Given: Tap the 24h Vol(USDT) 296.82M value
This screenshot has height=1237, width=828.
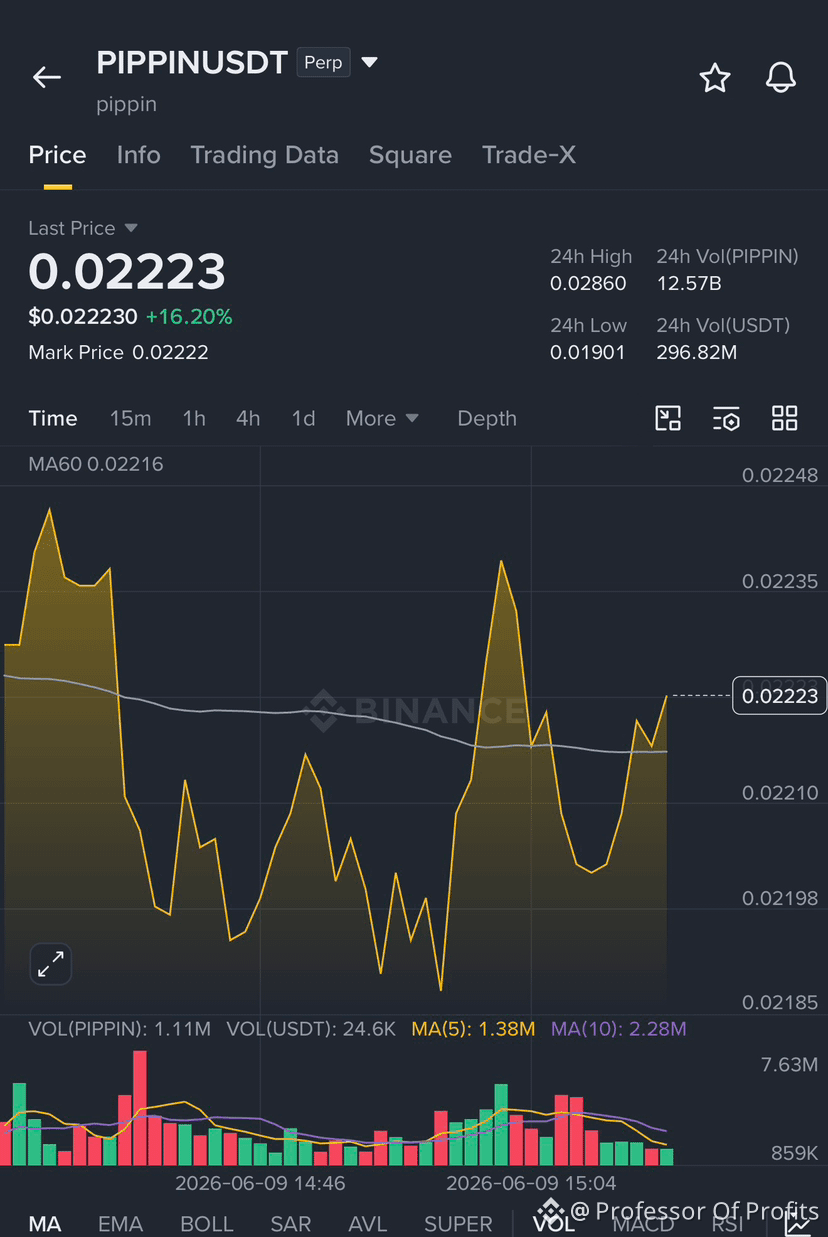Looking at the screenshot, I should point(697,352).
